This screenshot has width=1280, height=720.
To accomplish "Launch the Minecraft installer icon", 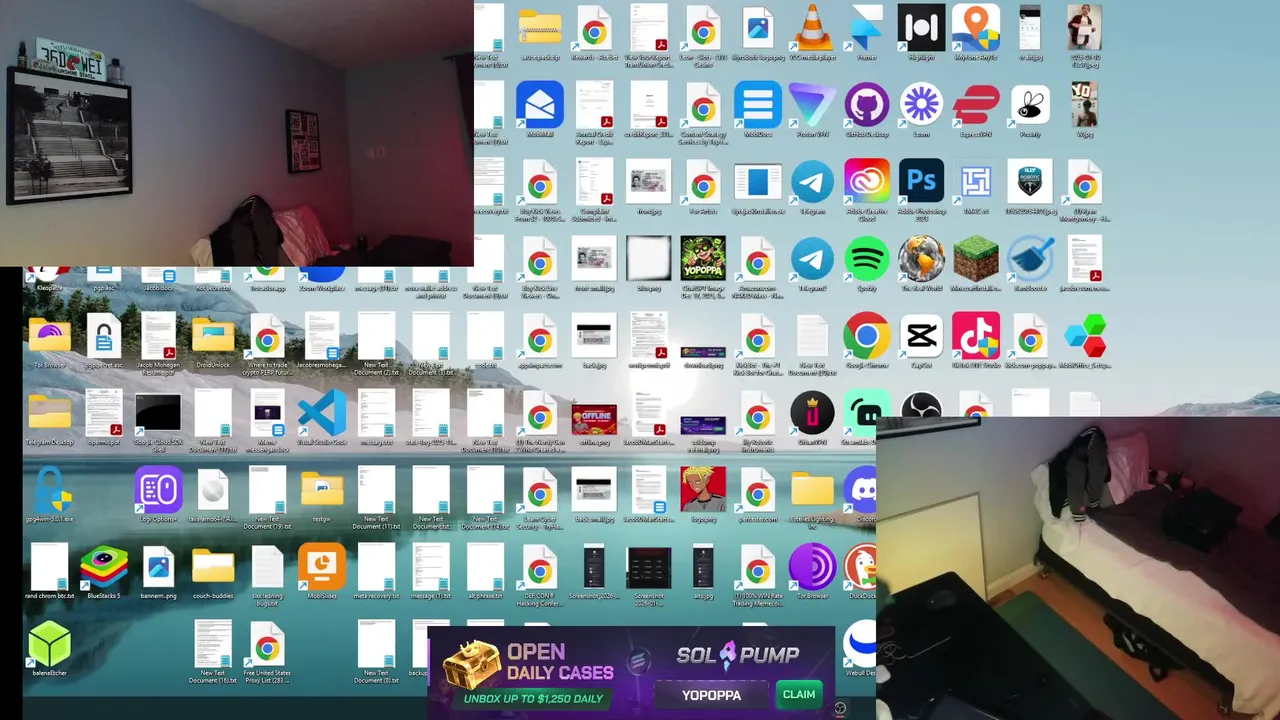I will coord(976,260).
